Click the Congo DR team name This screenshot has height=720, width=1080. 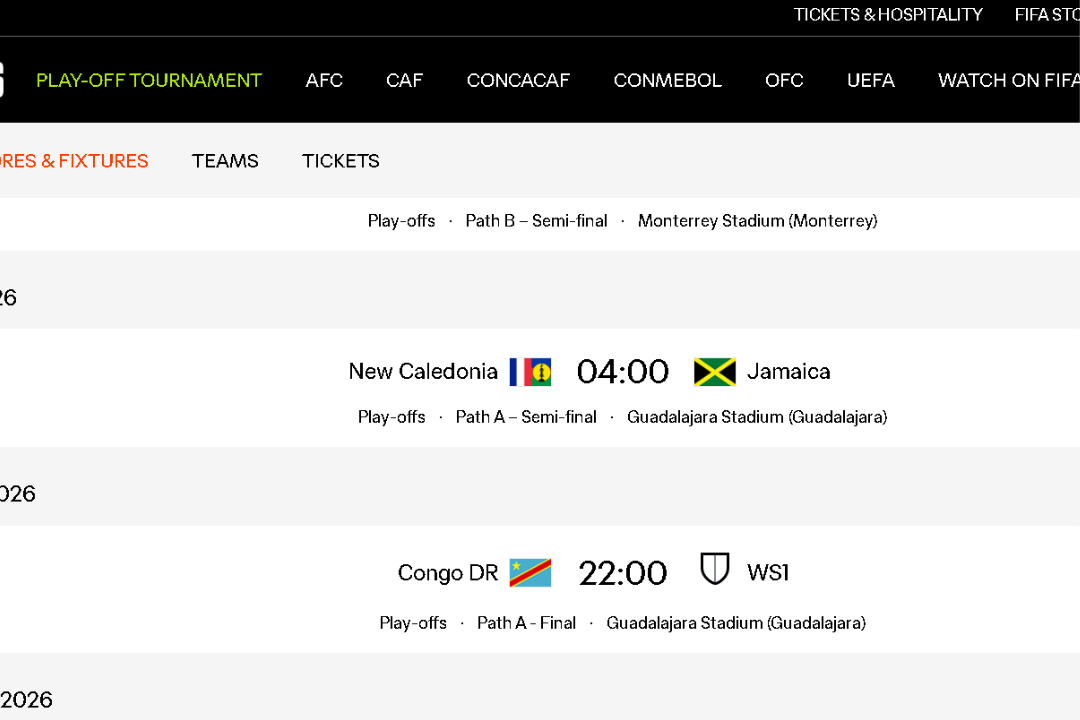tap(447, 573)
